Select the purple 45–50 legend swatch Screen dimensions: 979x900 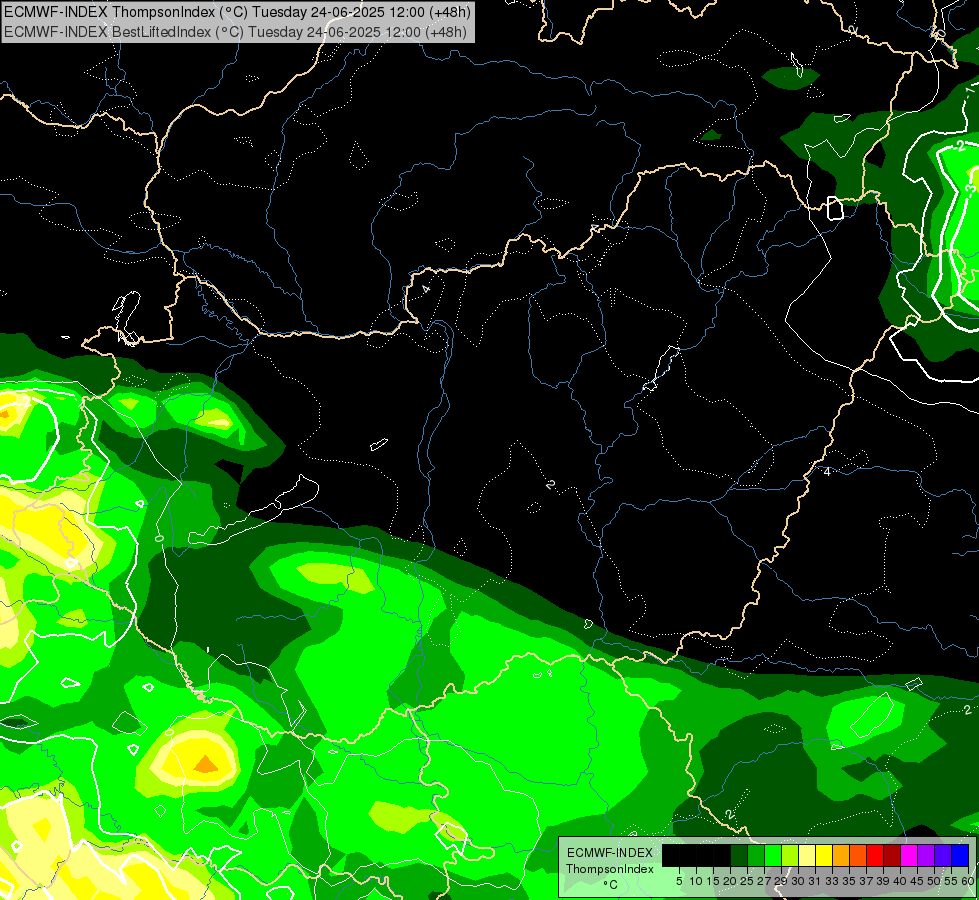point(926,855)
